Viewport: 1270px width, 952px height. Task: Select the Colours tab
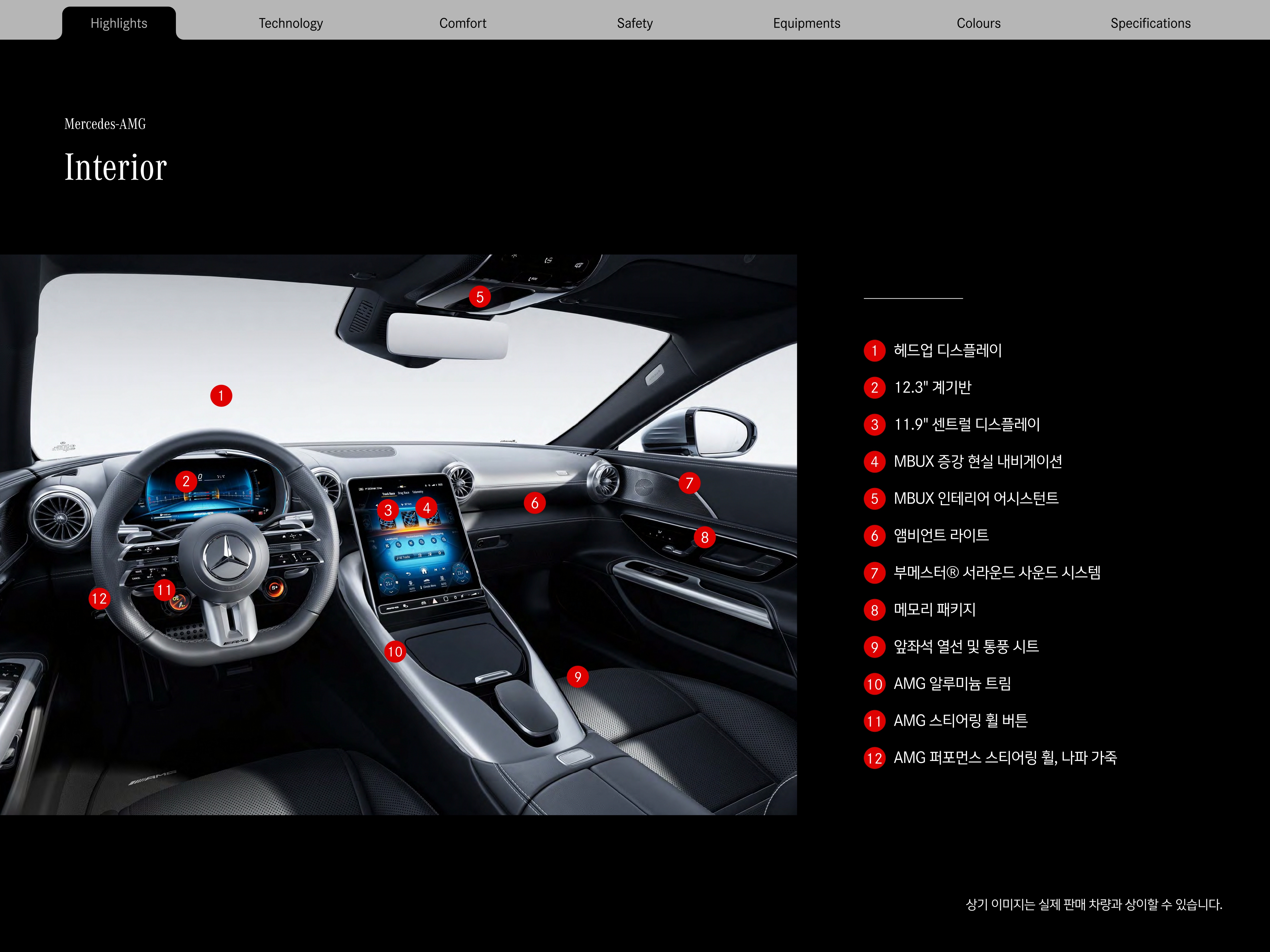pyautogui.click(x=978, y=23)
